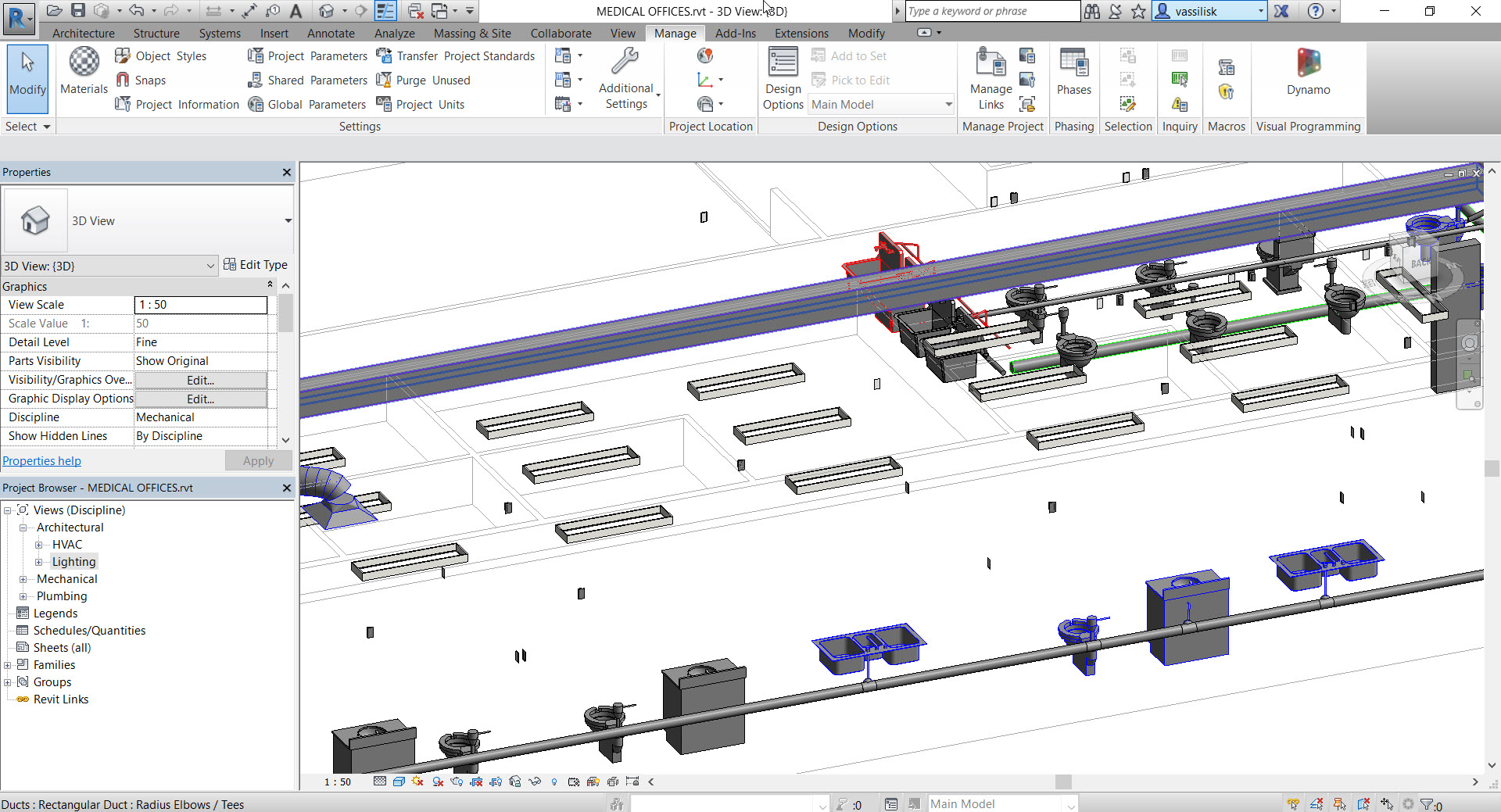Open Design Options tool
The image size is (1501, 812).
(783, 78)
